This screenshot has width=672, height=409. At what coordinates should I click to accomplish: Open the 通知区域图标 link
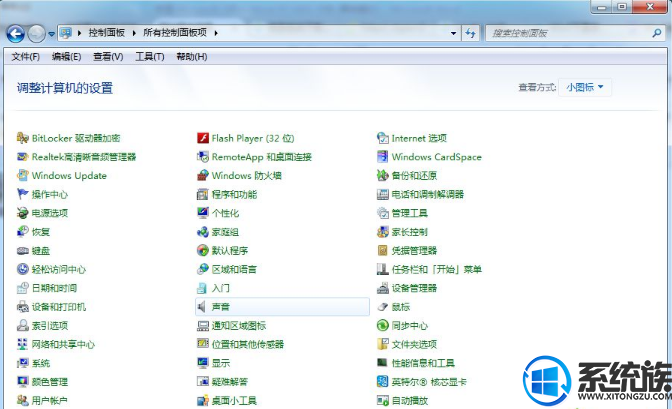(239, 325)
